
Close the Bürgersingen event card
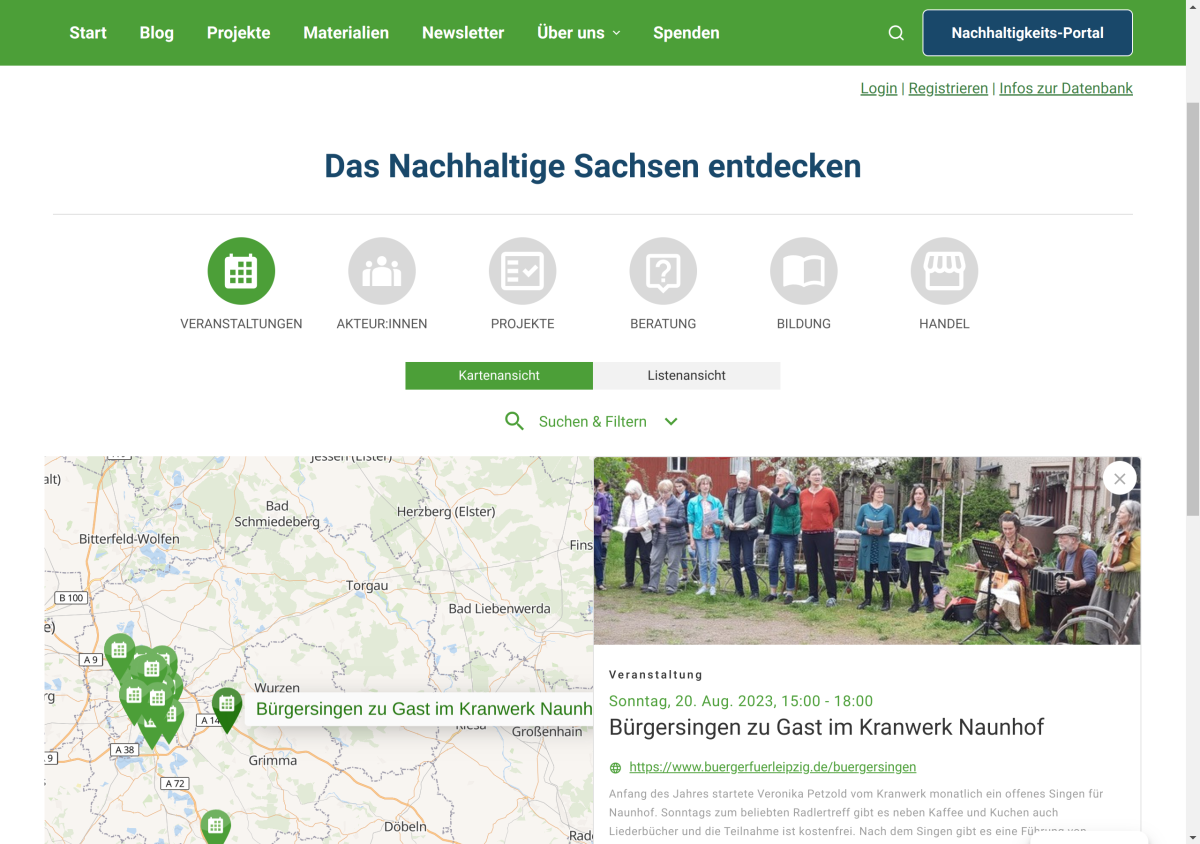[1119, 478]
